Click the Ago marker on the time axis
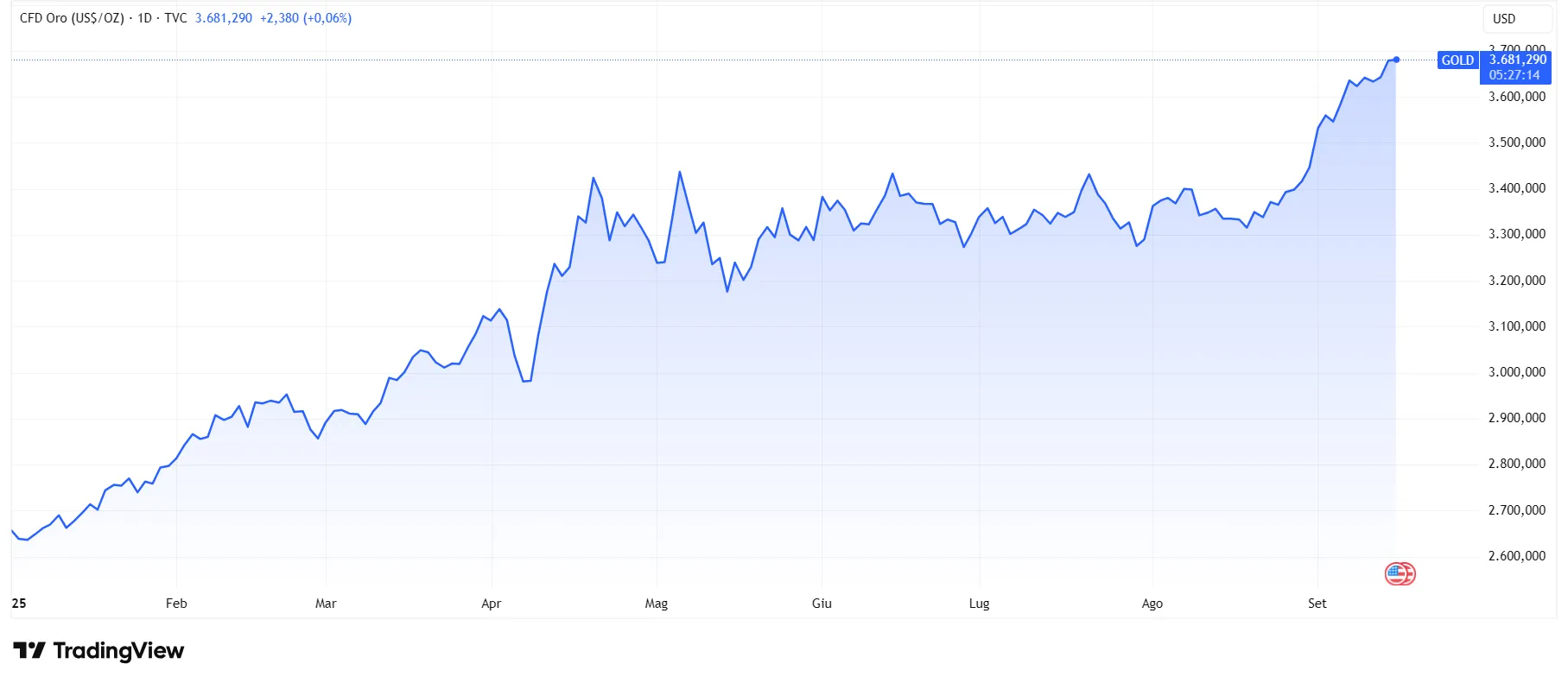Viewport: 1568px width, 683px height. click(1152, 604)
